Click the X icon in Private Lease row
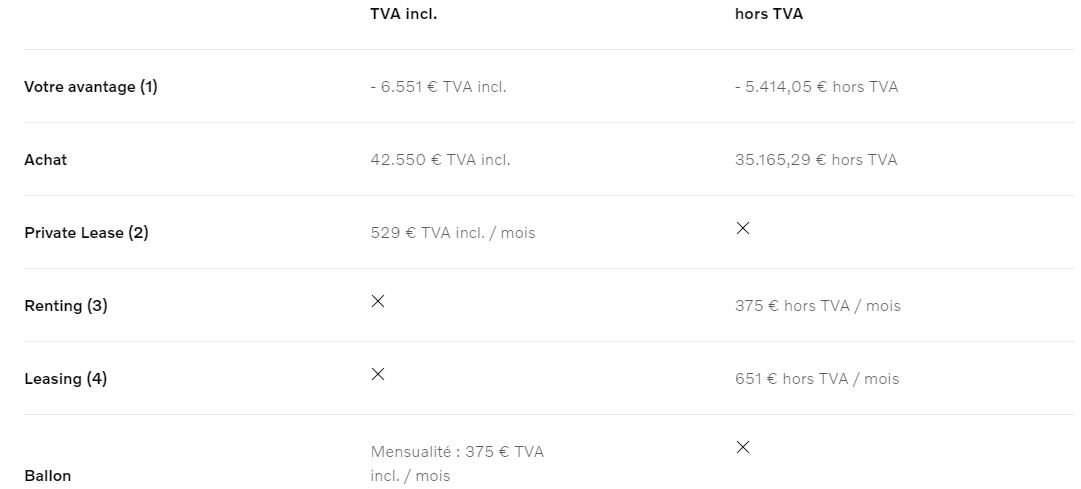 click(742, 229)
